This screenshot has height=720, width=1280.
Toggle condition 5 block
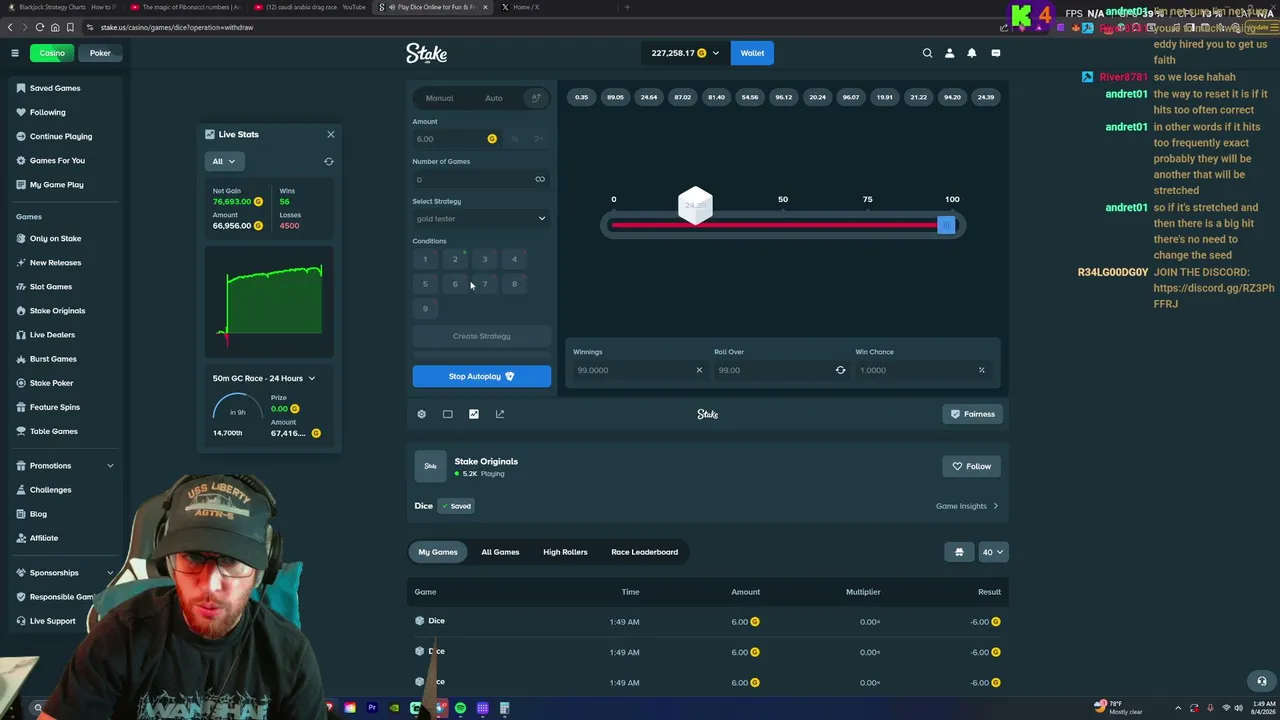(425, 284)
